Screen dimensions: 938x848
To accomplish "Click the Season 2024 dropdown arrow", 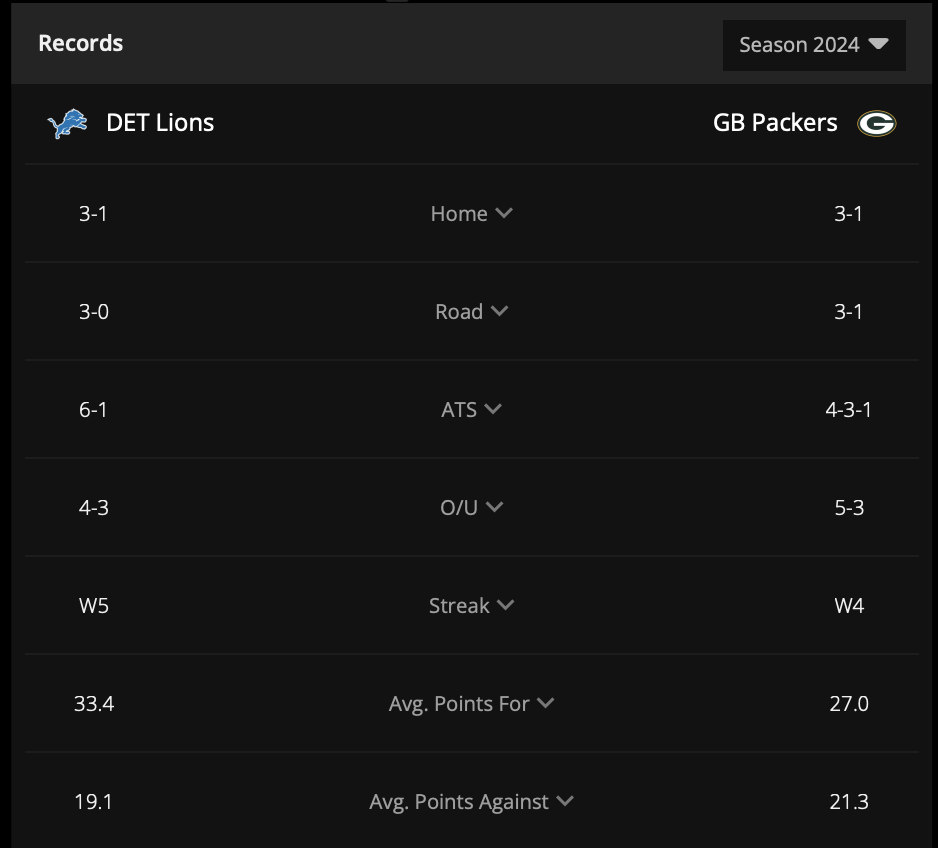I will click(878, 44).
